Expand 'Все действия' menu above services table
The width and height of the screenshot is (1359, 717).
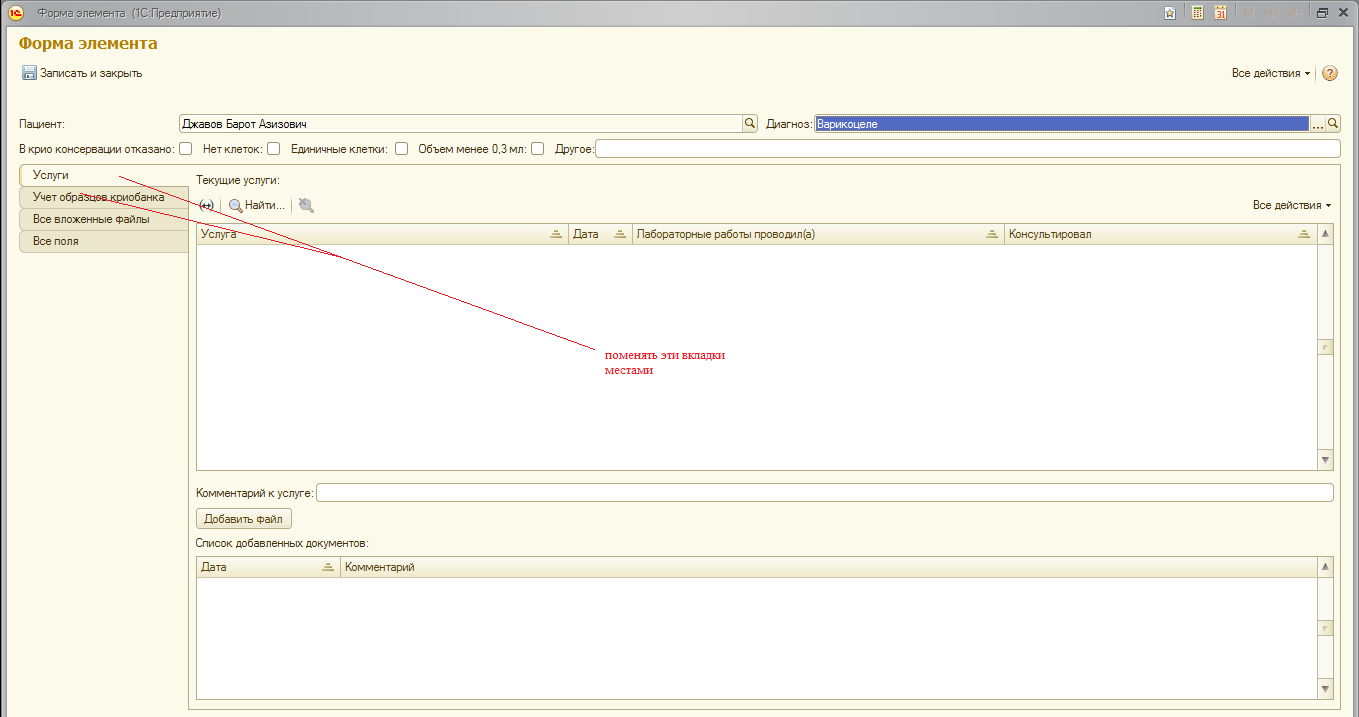click(x=1291, y=205)
